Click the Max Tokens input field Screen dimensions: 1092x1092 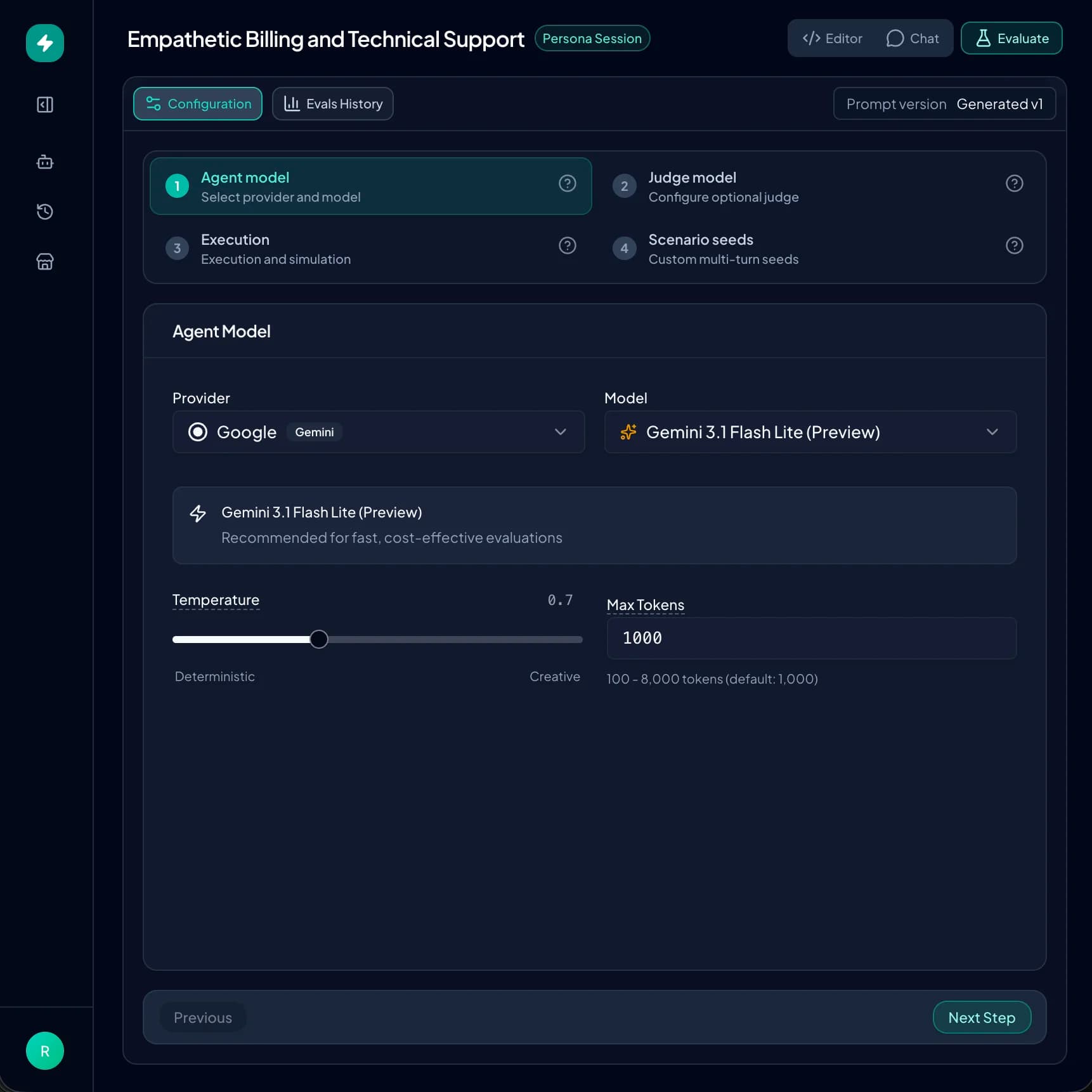[x=812, y=638]
